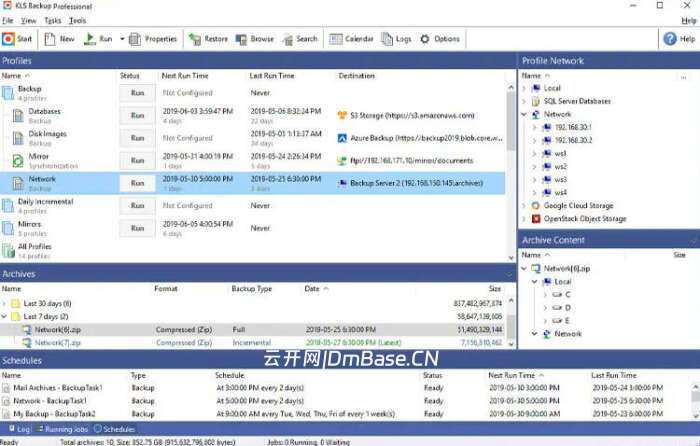Click Run button for Mirrors group
700x446 pixels.
(138, 228)
